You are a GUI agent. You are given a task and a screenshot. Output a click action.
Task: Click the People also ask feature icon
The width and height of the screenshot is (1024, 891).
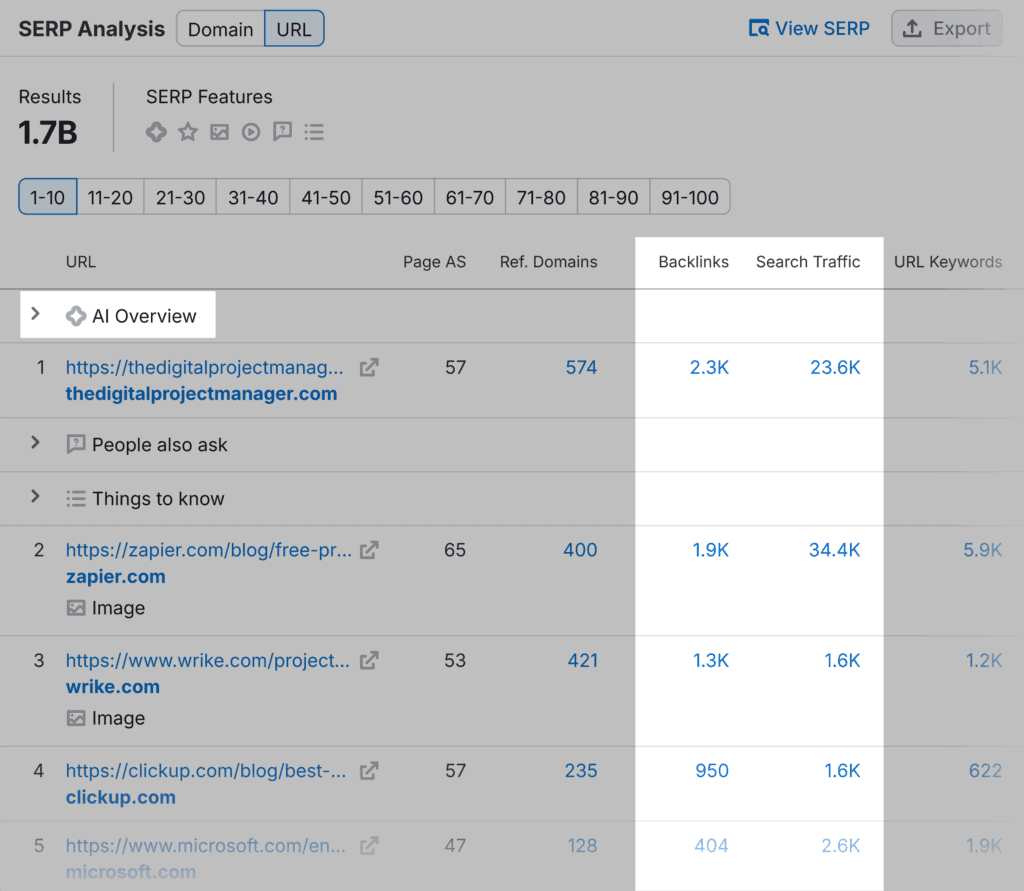click(x=283, y=132)
